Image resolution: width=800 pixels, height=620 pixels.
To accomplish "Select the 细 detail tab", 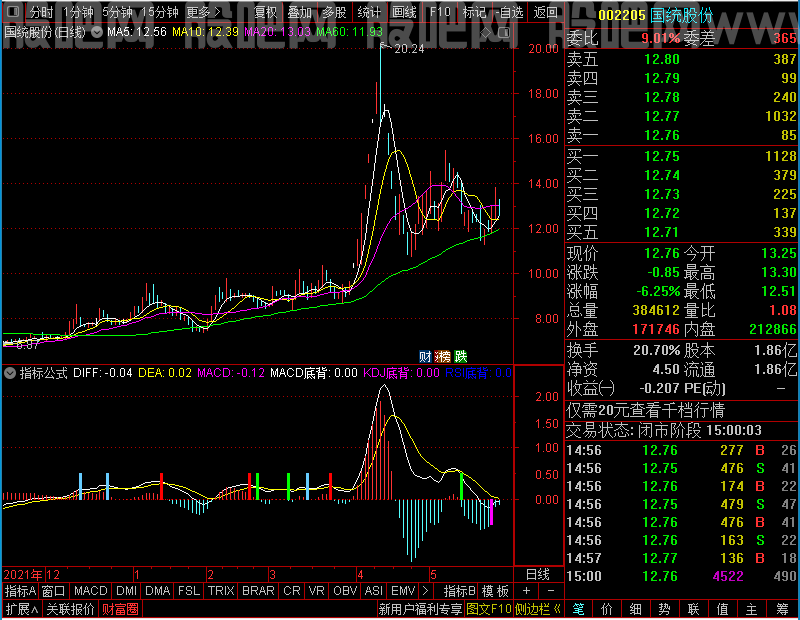I will tap(636, 609).
